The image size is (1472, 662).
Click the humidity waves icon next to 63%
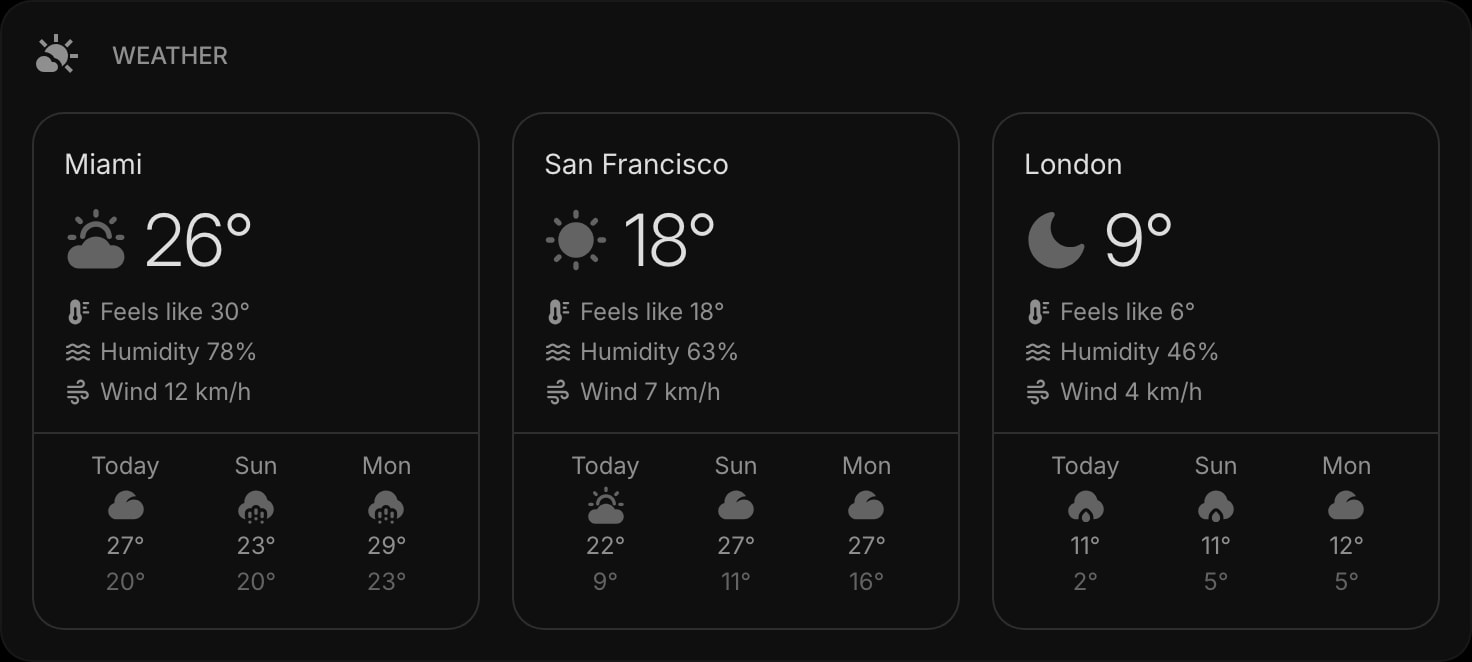click(x=558, y=352)
